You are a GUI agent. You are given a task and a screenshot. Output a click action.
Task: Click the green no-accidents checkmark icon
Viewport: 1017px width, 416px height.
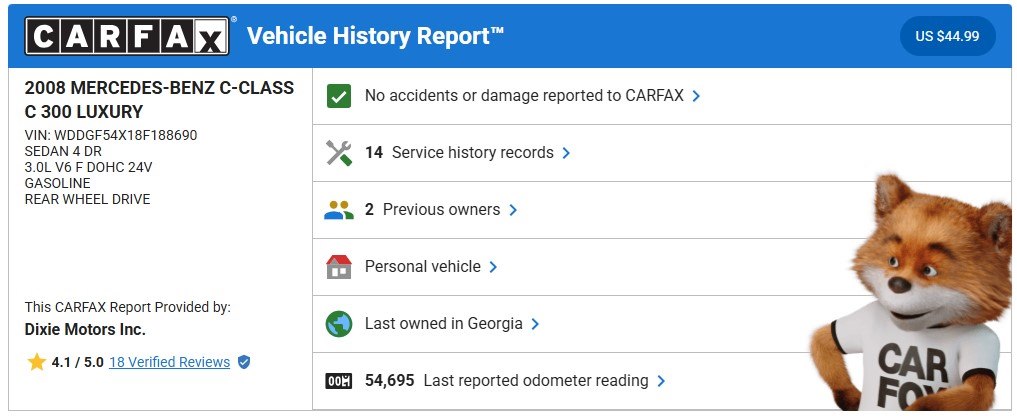pos(339,96)
